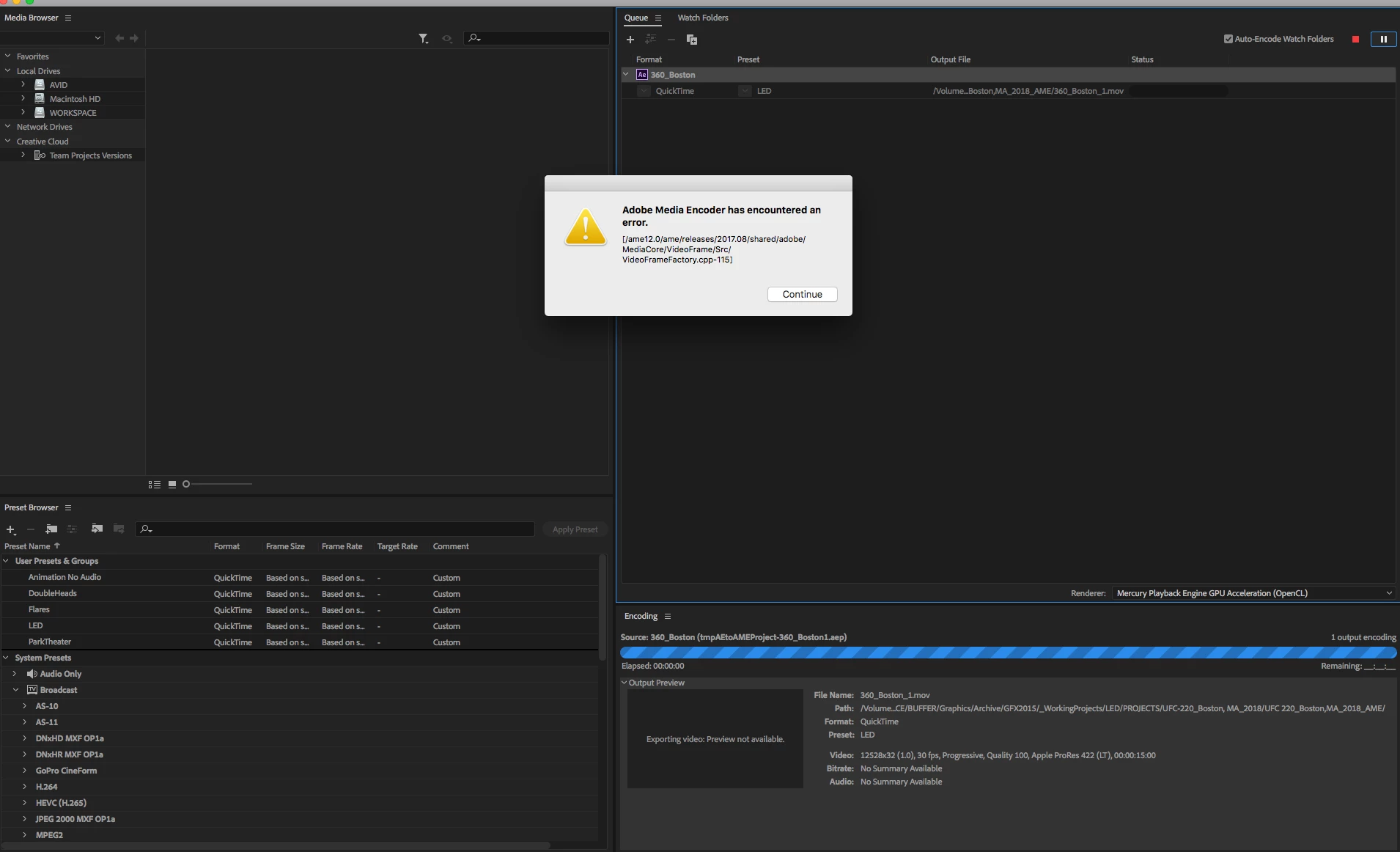Viewport: 1400px width, 852px height.
Task: Collapse the Local Drives section
Action: (8, 70)
